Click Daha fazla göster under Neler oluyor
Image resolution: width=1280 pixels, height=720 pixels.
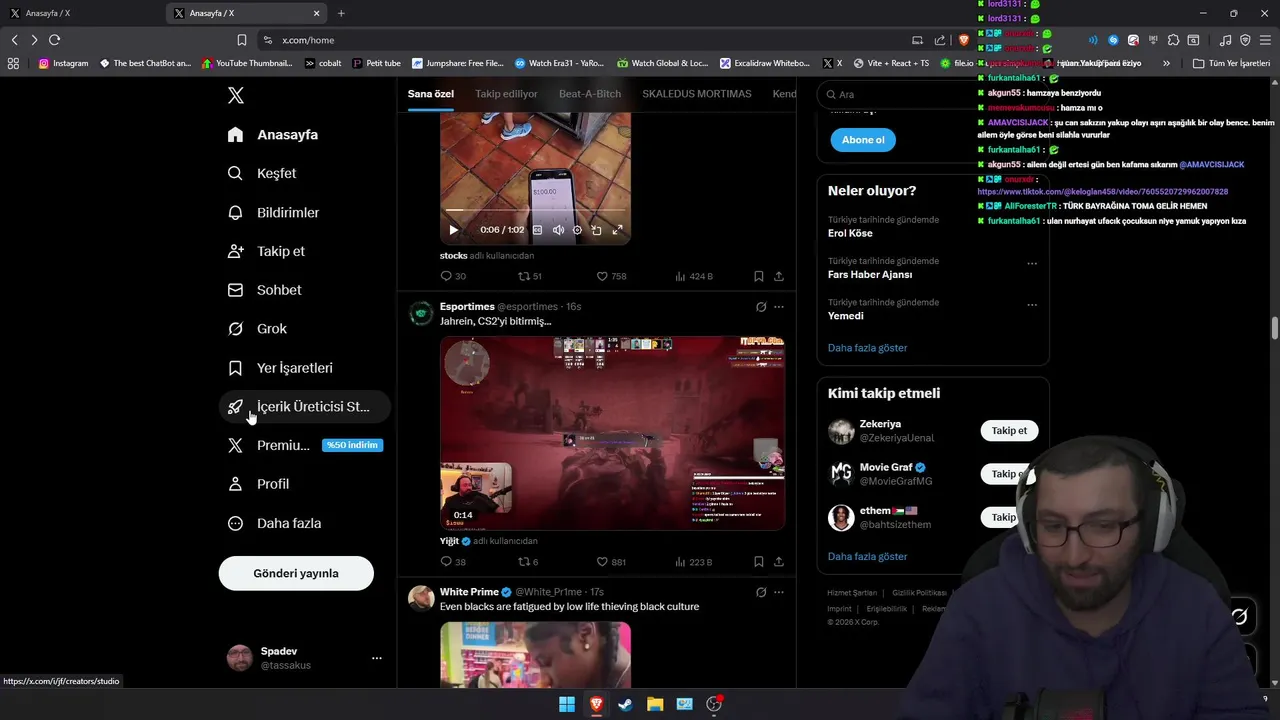click(x=868, y=348)
